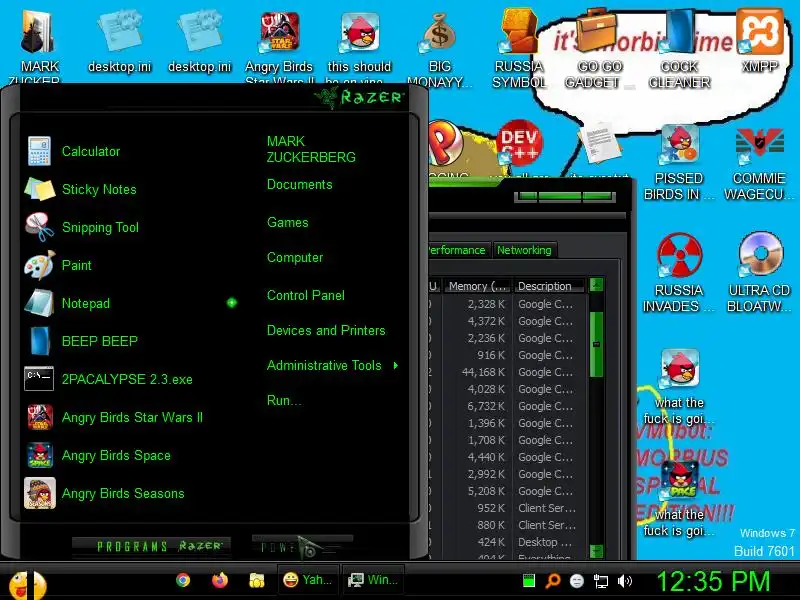Click the orange magnifier tray icon
The image size is (800, 600).
pyautogui.click(x=553, y=581)
